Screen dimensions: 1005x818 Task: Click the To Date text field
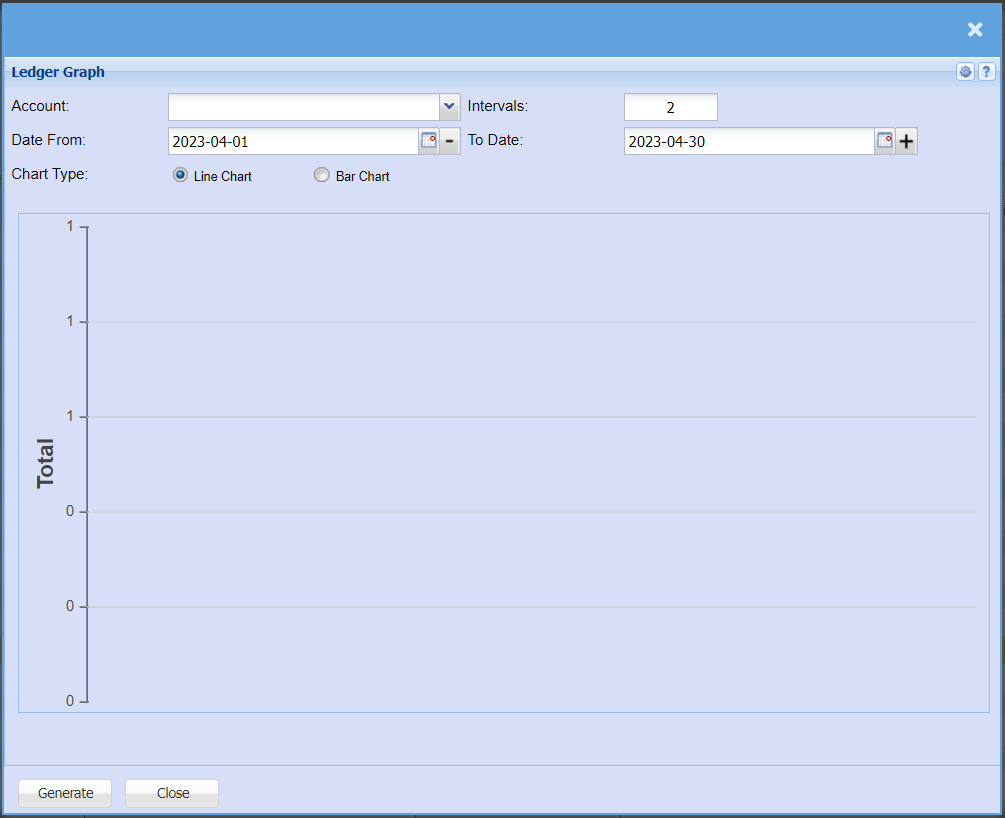pyautogui.click(x=749, y=141)
